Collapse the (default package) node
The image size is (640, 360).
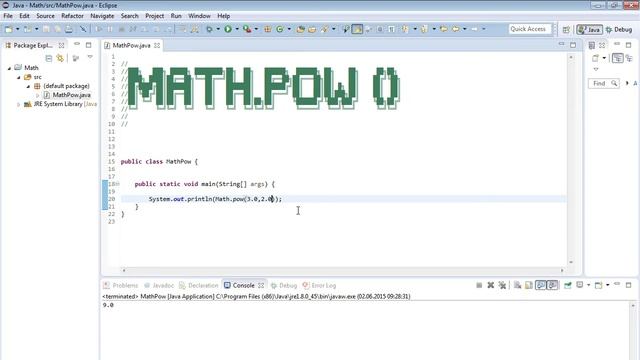[x=28, y=86]
